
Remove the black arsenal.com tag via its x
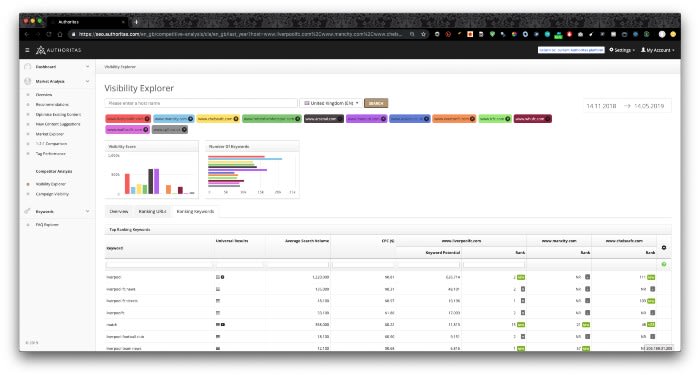coord(340,119)
